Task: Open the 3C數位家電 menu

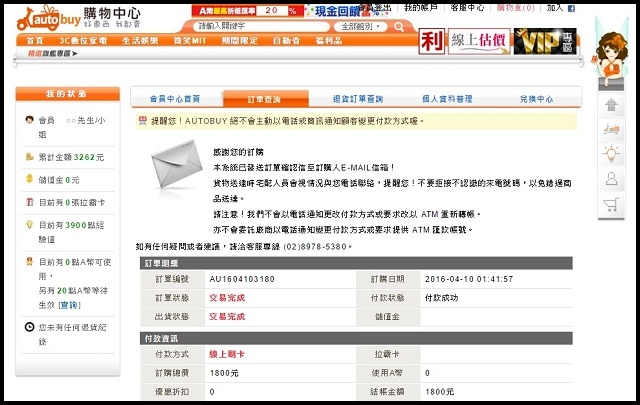Action: point(83,40)
